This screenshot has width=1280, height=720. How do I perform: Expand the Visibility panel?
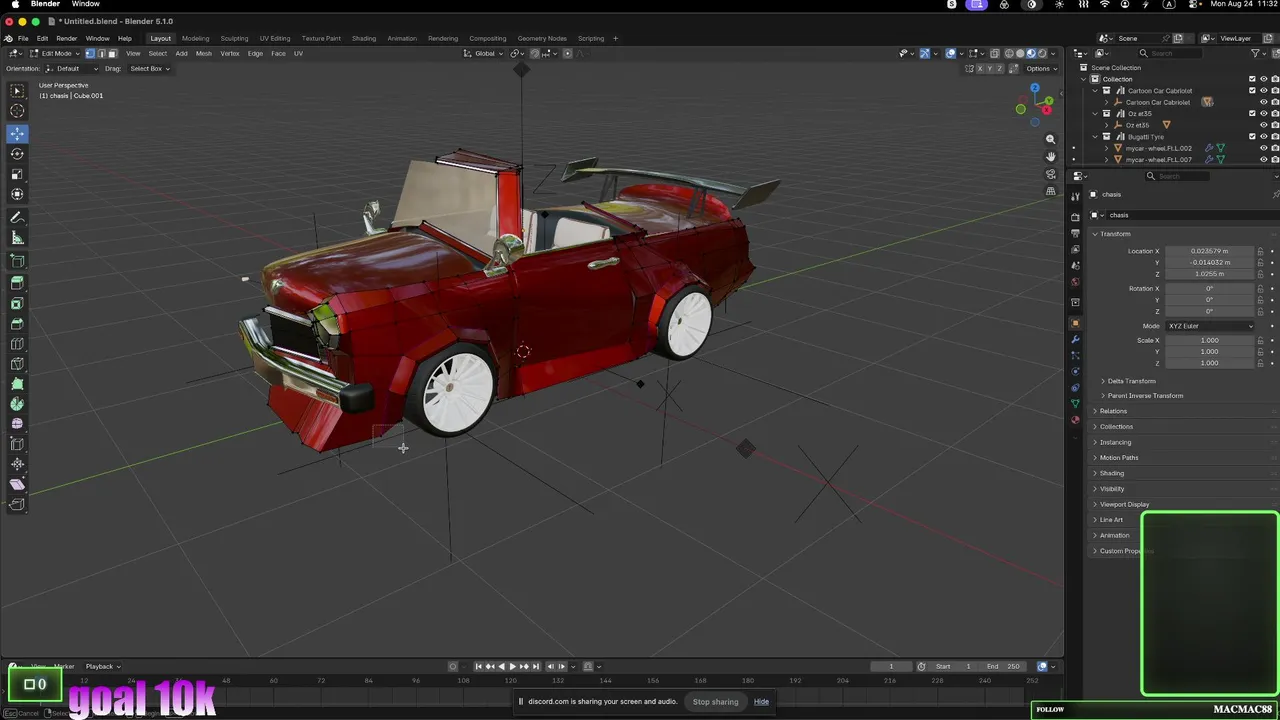(x=1112, y=489)
